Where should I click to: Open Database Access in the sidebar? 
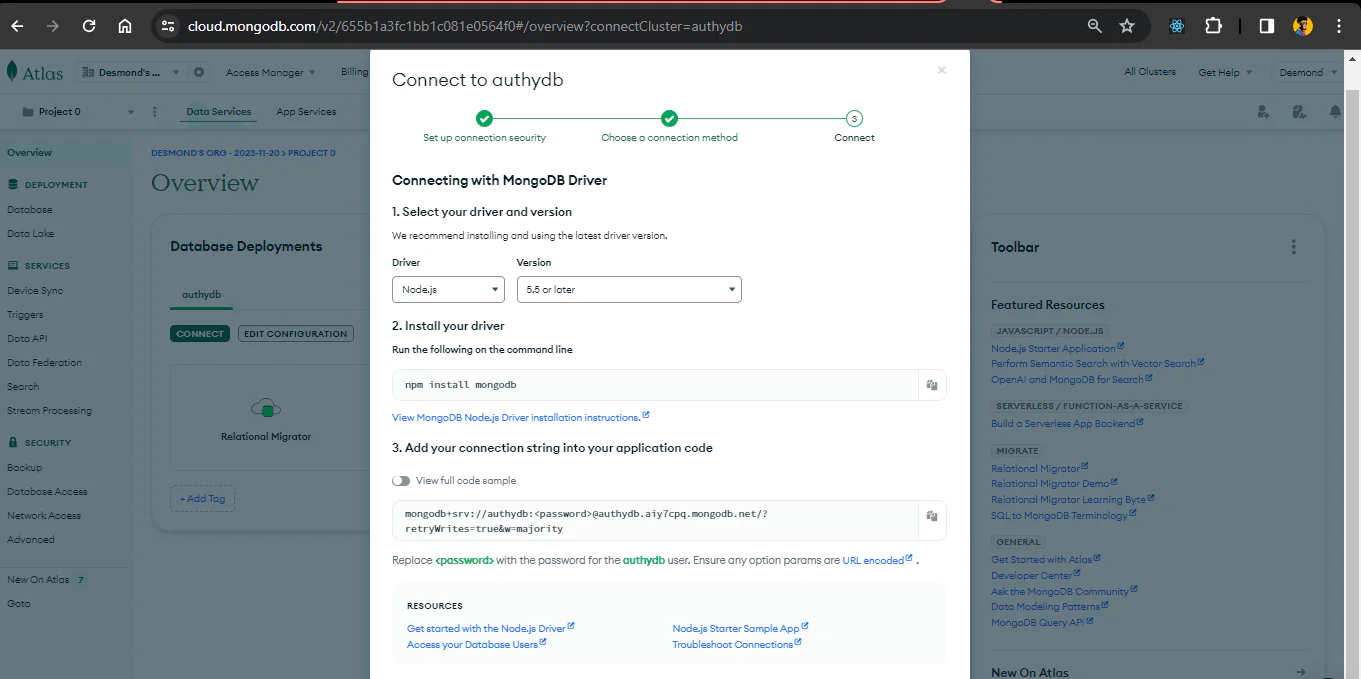(x=47, y=492)
